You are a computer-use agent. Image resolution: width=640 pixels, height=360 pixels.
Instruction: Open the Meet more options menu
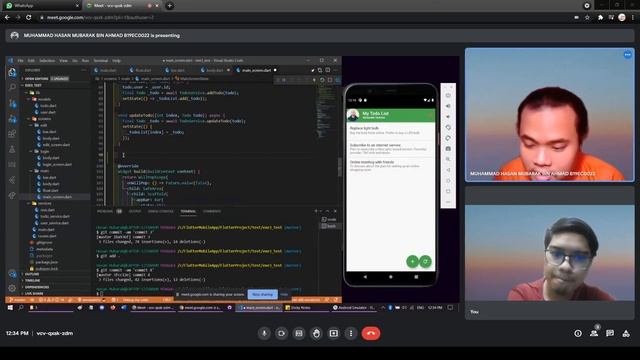click(351, 333)
